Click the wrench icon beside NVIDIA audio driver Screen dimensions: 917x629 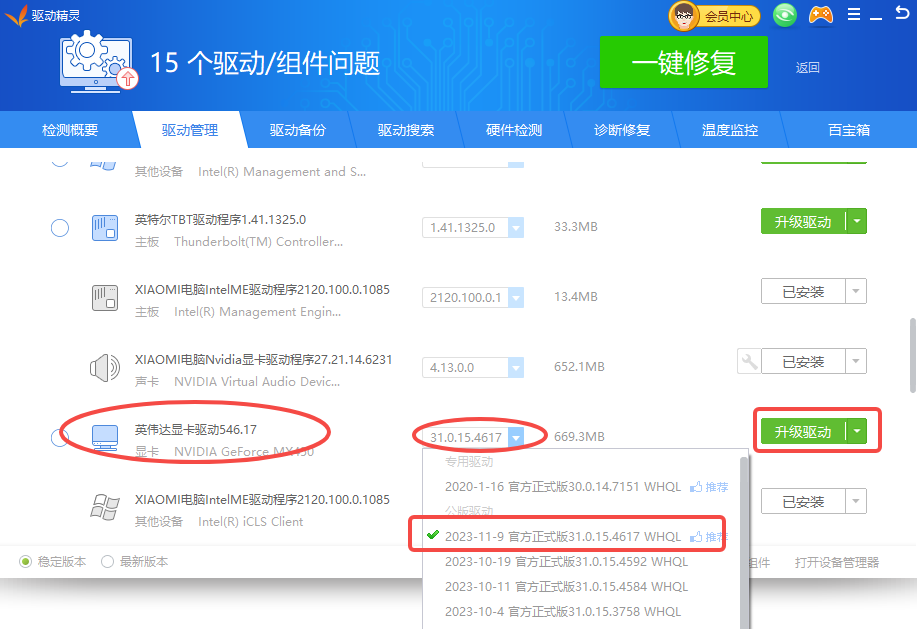(x=747, y=361)
